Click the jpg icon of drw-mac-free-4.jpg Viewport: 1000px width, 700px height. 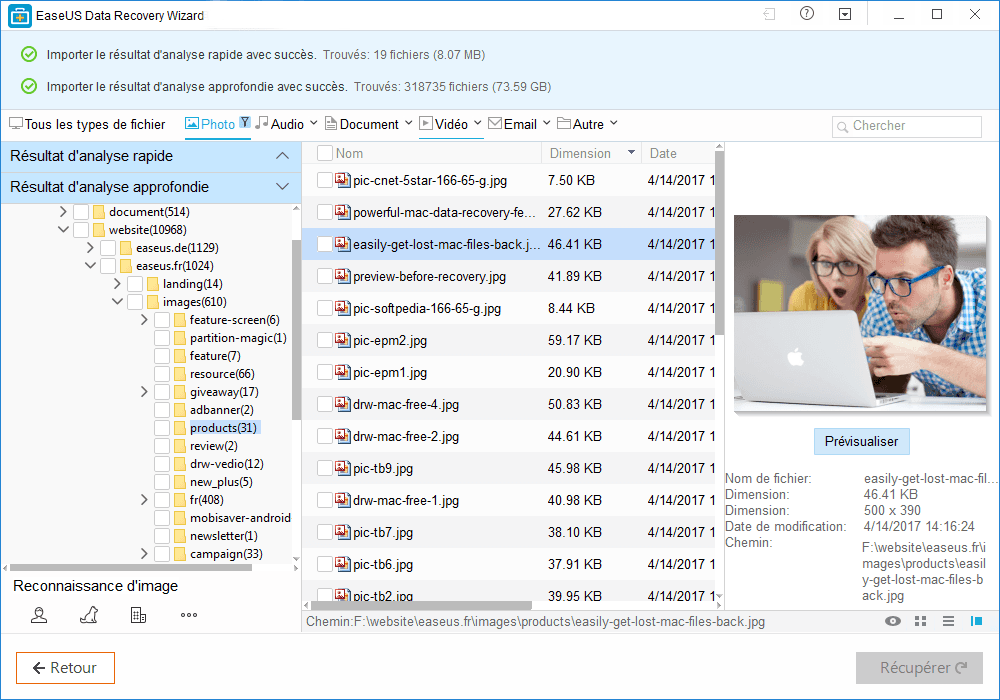click(x=343, y=404)
